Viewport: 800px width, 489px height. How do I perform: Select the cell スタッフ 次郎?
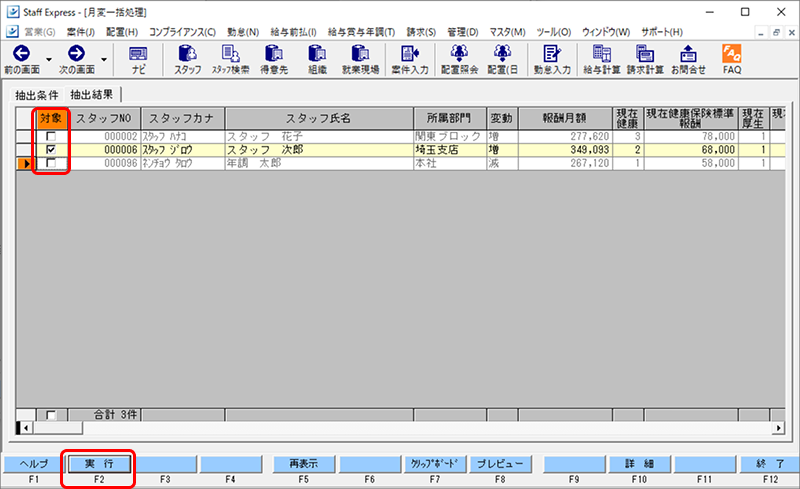tap(319, 150)
